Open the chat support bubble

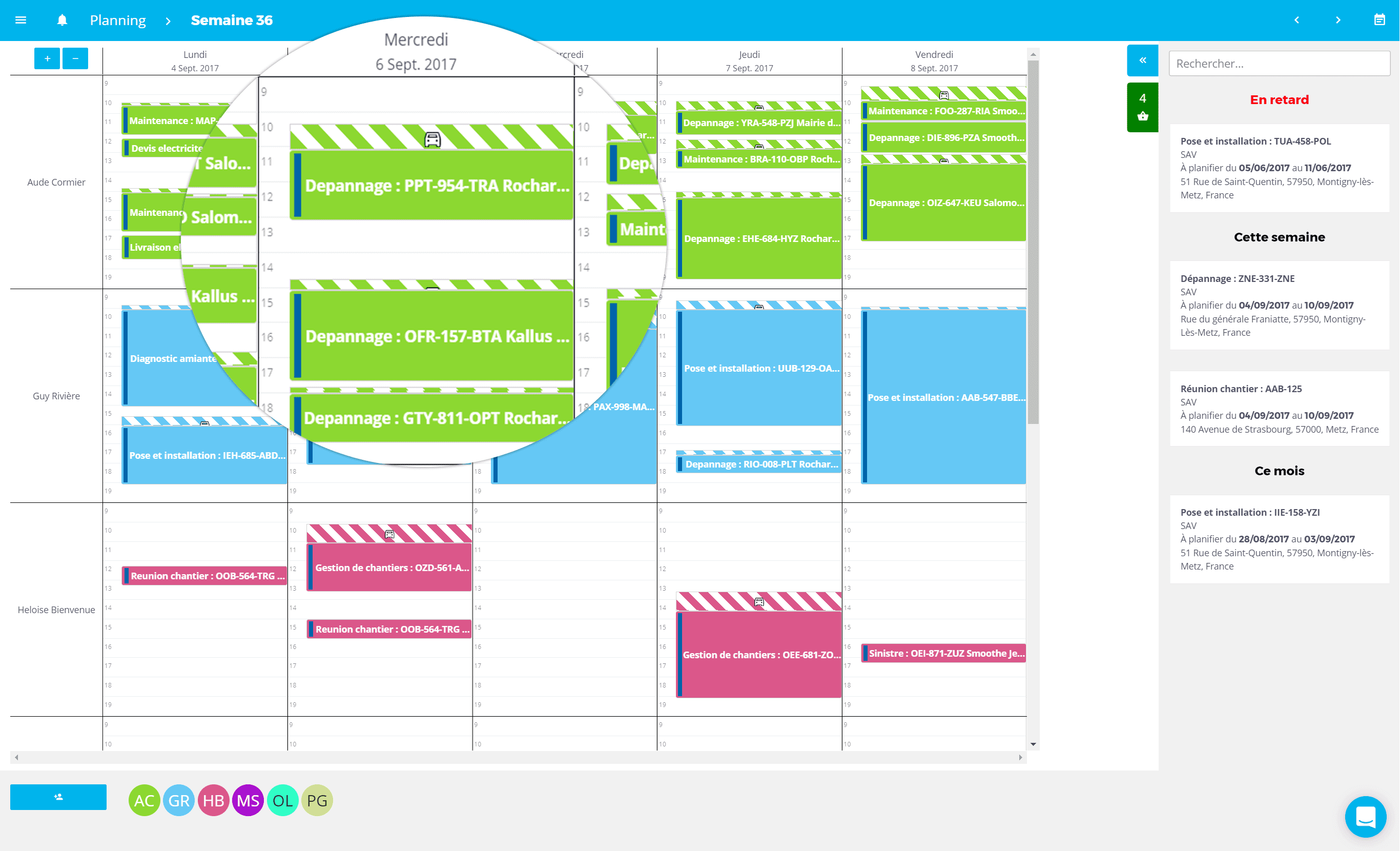click(x=1365, y=817)
